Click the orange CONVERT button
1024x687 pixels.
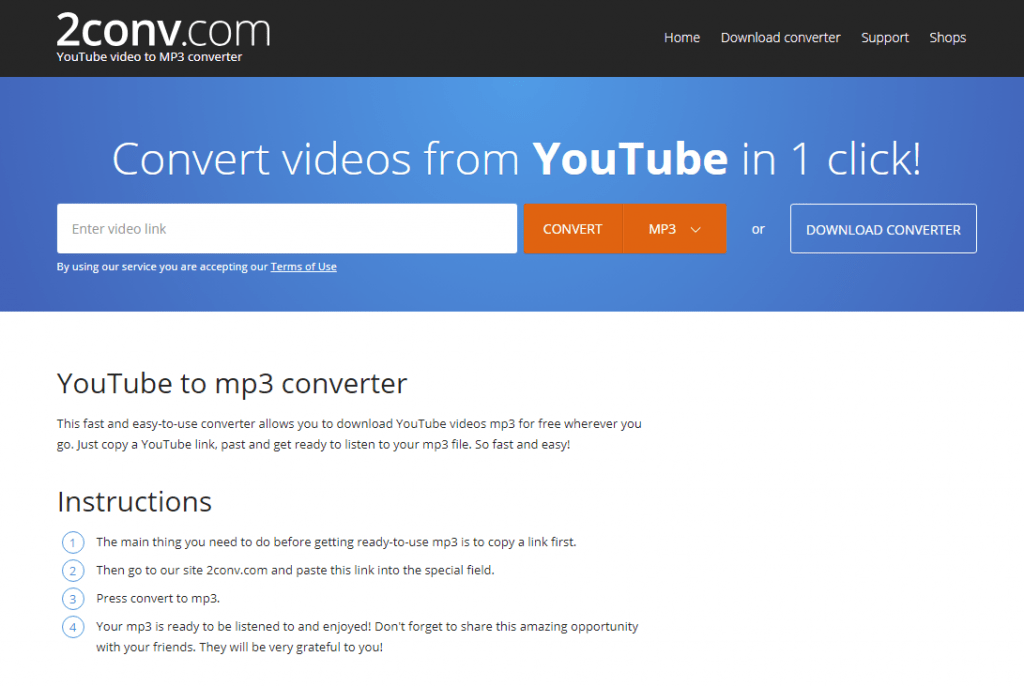click(573, 229)
